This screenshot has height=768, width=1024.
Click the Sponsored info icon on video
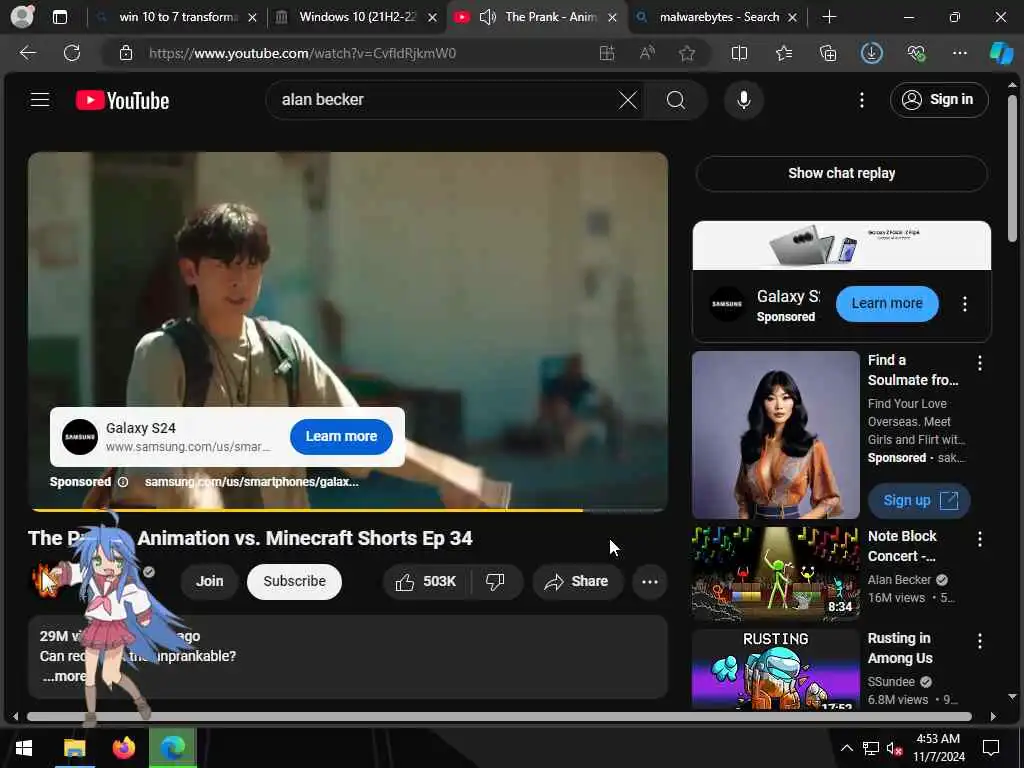click(x=123, y=482)
